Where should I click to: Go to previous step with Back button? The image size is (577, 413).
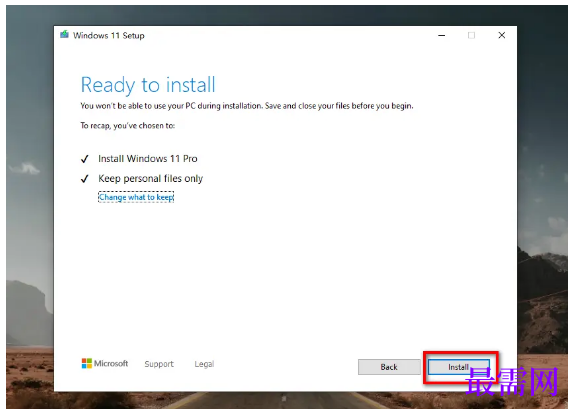[x=389, y=367]
